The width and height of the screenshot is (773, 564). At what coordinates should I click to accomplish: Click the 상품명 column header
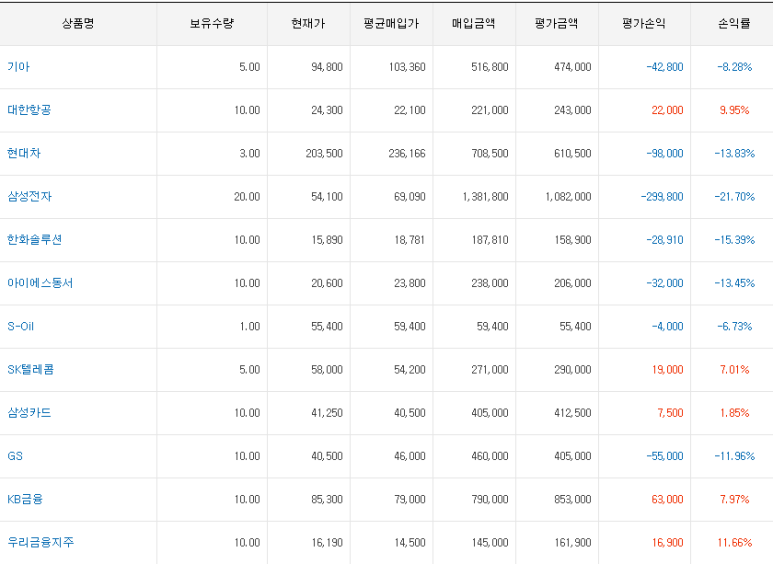[x=78, y=23]
